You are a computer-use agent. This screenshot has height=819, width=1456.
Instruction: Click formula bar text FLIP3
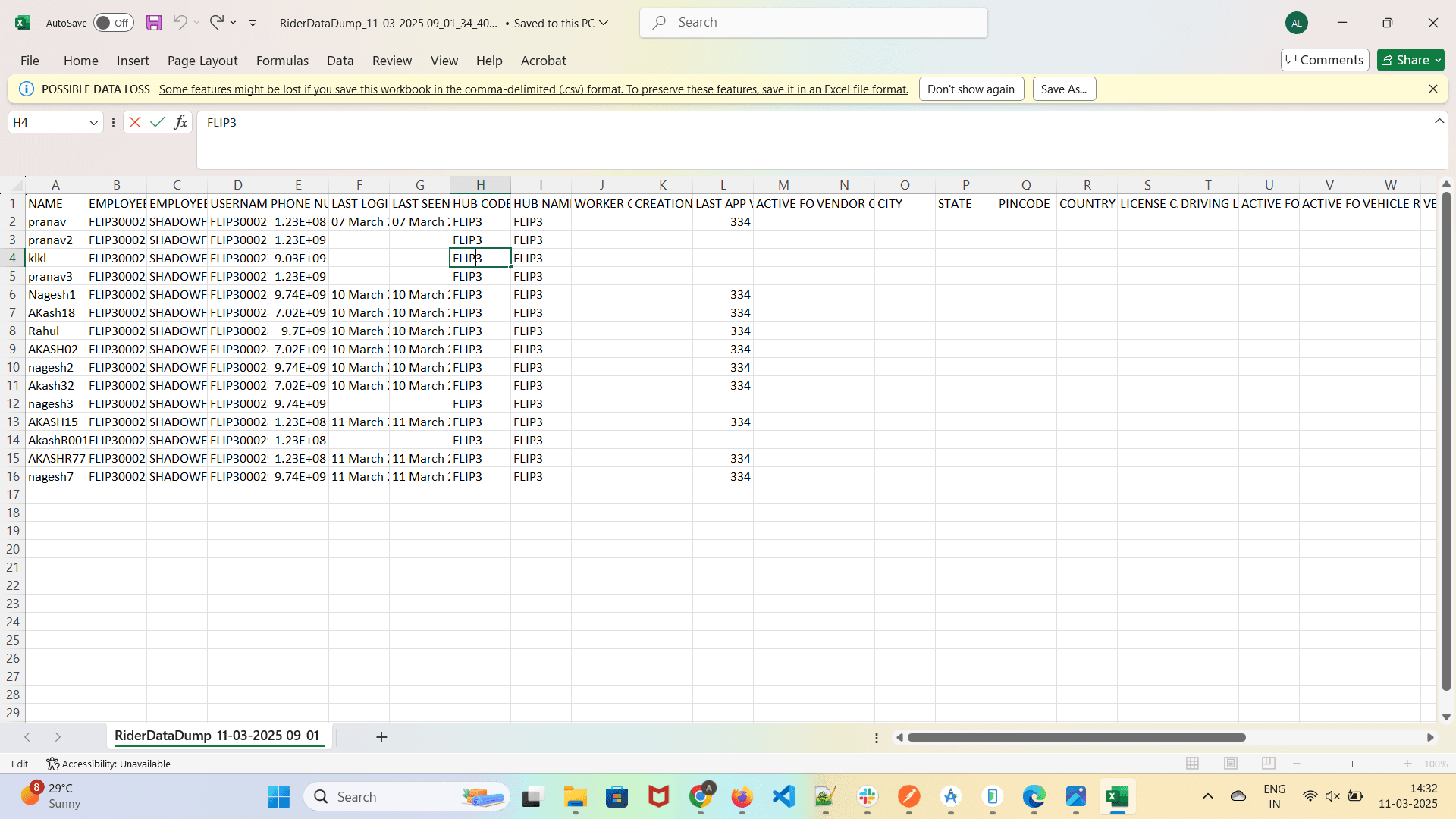click(221, 122)
